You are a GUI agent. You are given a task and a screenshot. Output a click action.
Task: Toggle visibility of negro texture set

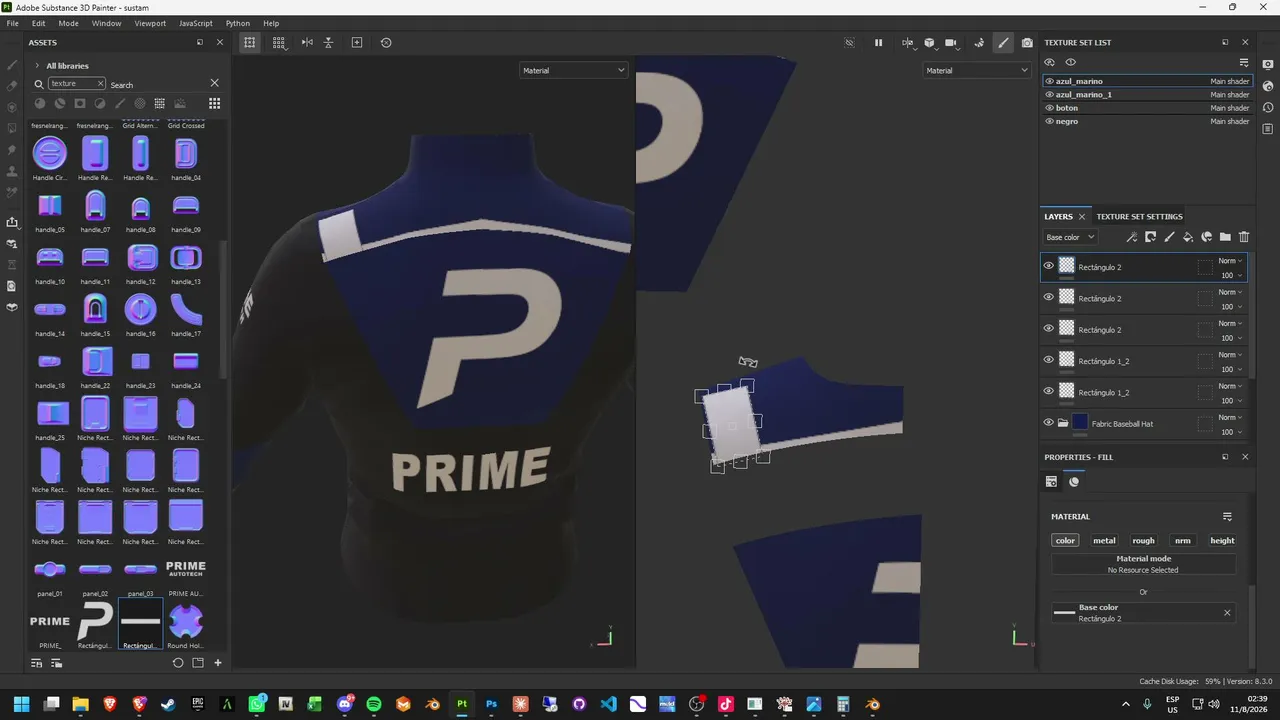pos(1049,121)
